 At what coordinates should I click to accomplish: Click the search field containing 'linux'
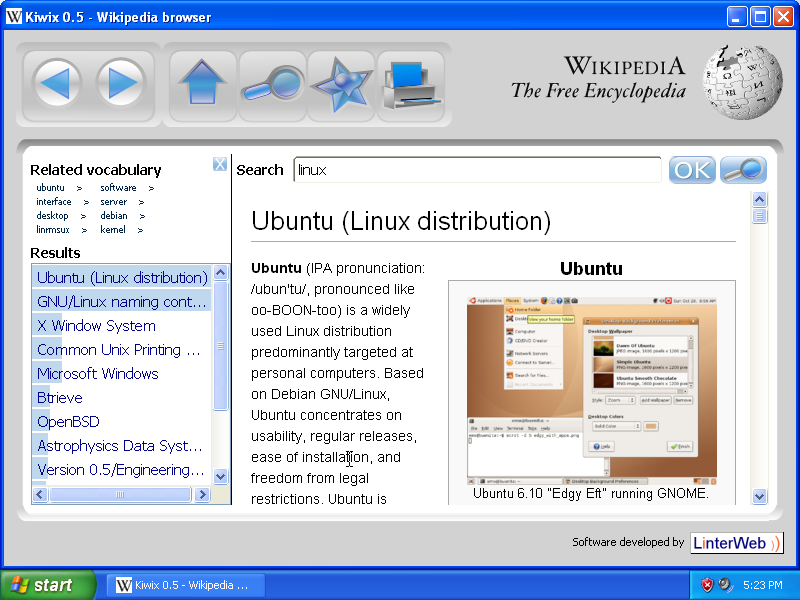click(477, 170)
